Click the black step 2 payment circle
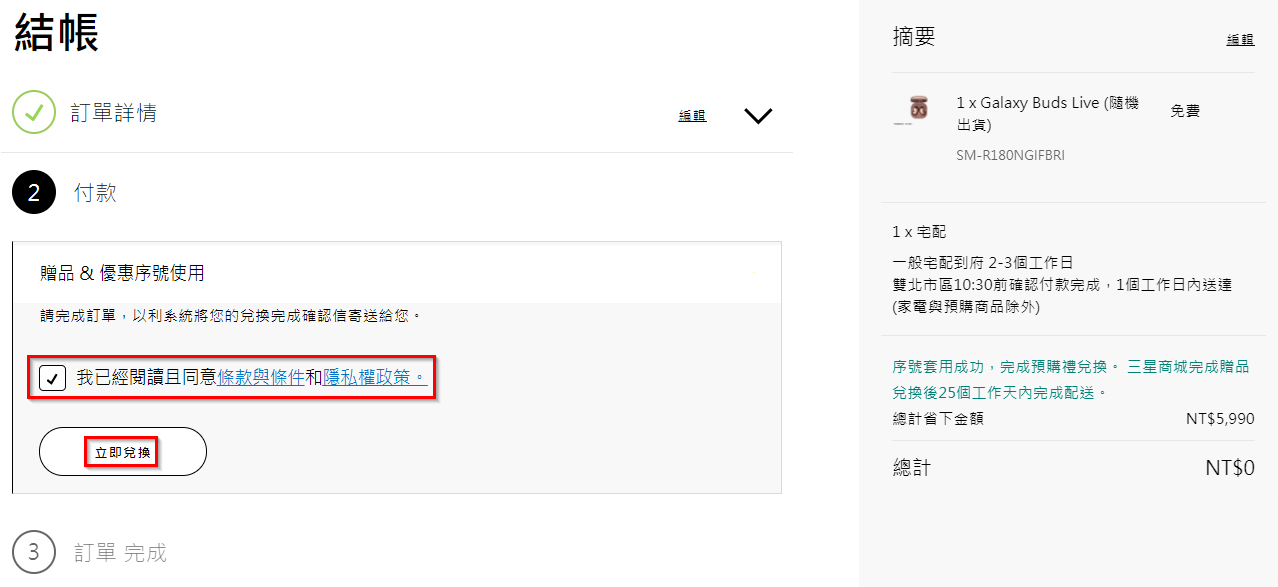This screenshot has height=587, width=1278. click(x=34, y=192)
